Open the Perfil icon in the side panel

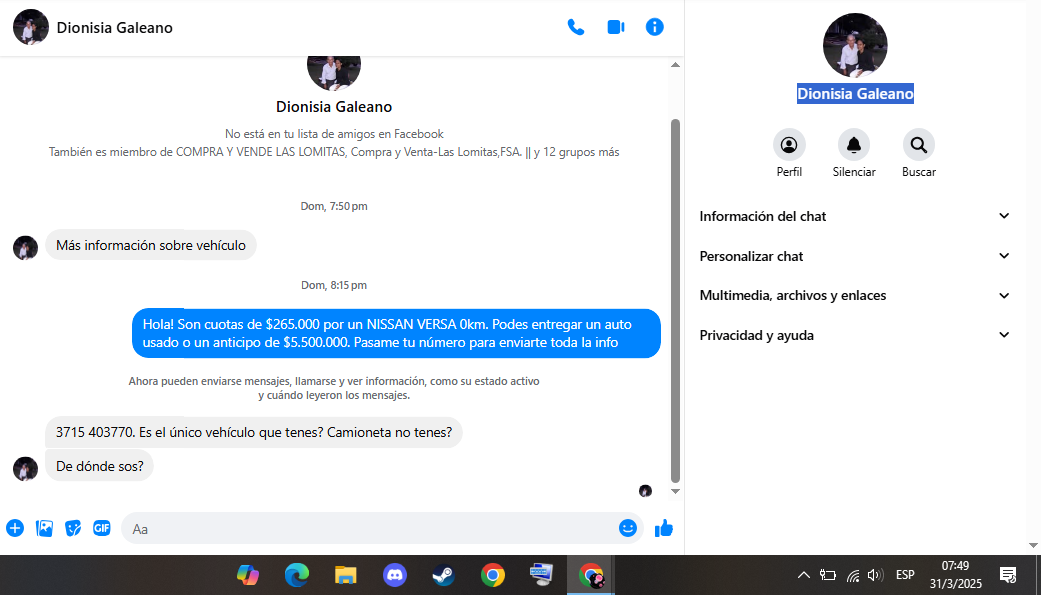coord(789,145)
